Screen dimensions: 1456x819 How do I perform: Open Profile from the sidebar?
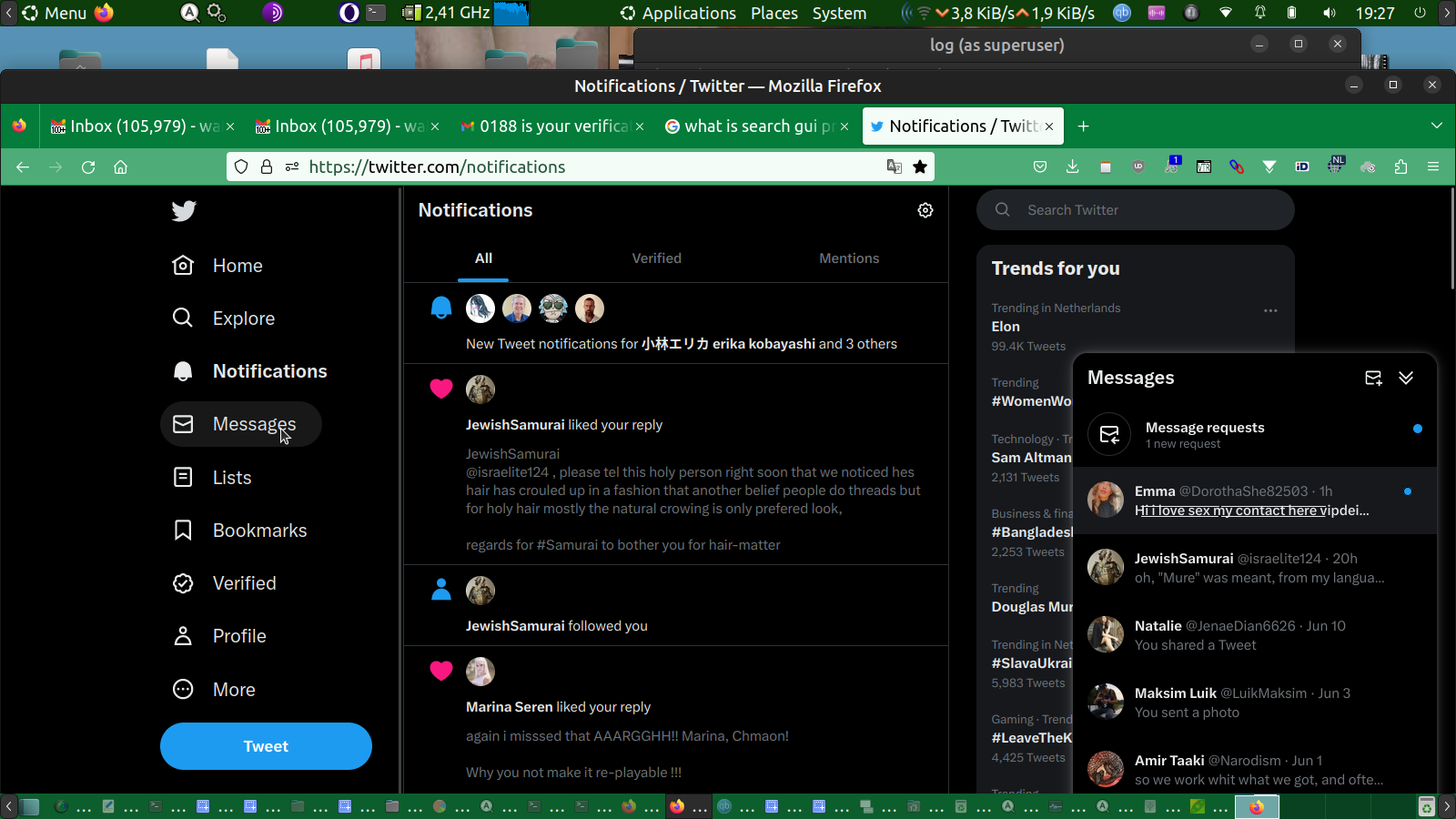click(x=219, y=636)
